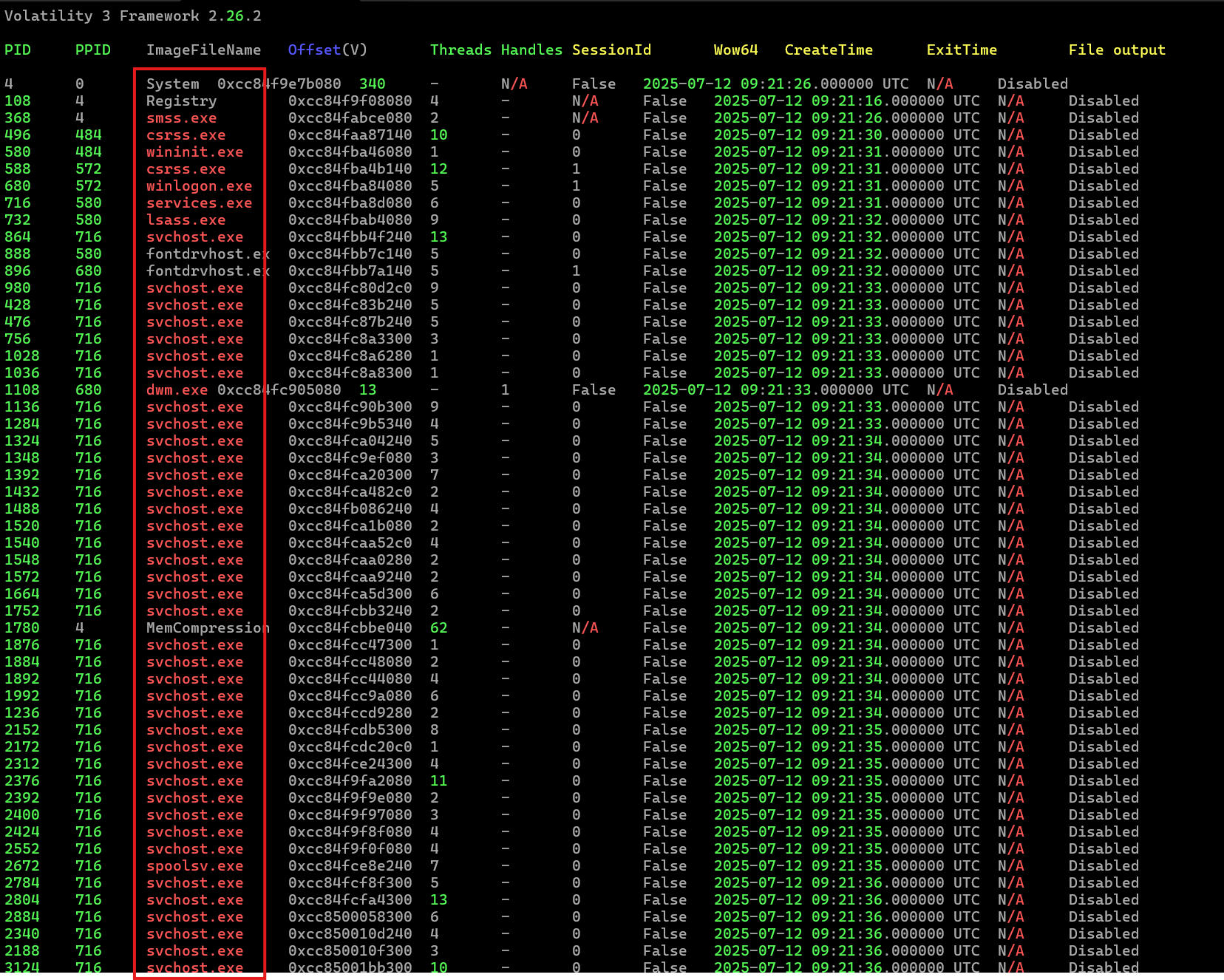Select the winlogon.exe process name
Image resolution: width=1224 pixels, height=980 pixels.
tap(199, 186)
